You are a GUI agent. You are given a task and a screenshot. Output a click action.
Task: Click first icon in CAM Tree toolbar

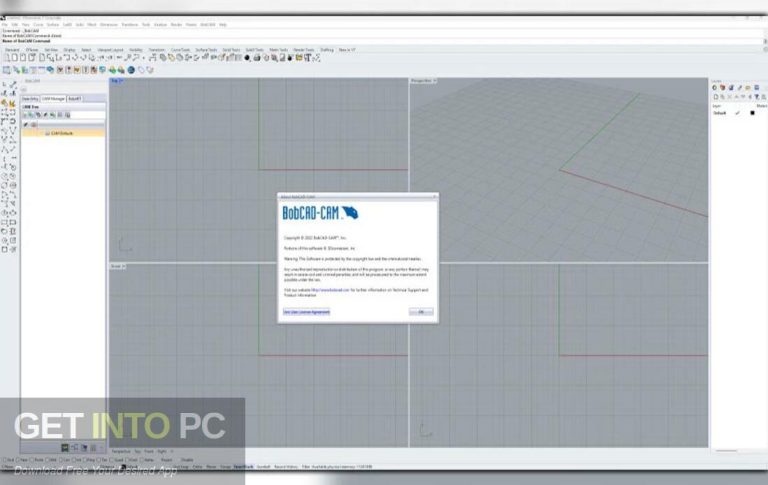click(26, 115)
